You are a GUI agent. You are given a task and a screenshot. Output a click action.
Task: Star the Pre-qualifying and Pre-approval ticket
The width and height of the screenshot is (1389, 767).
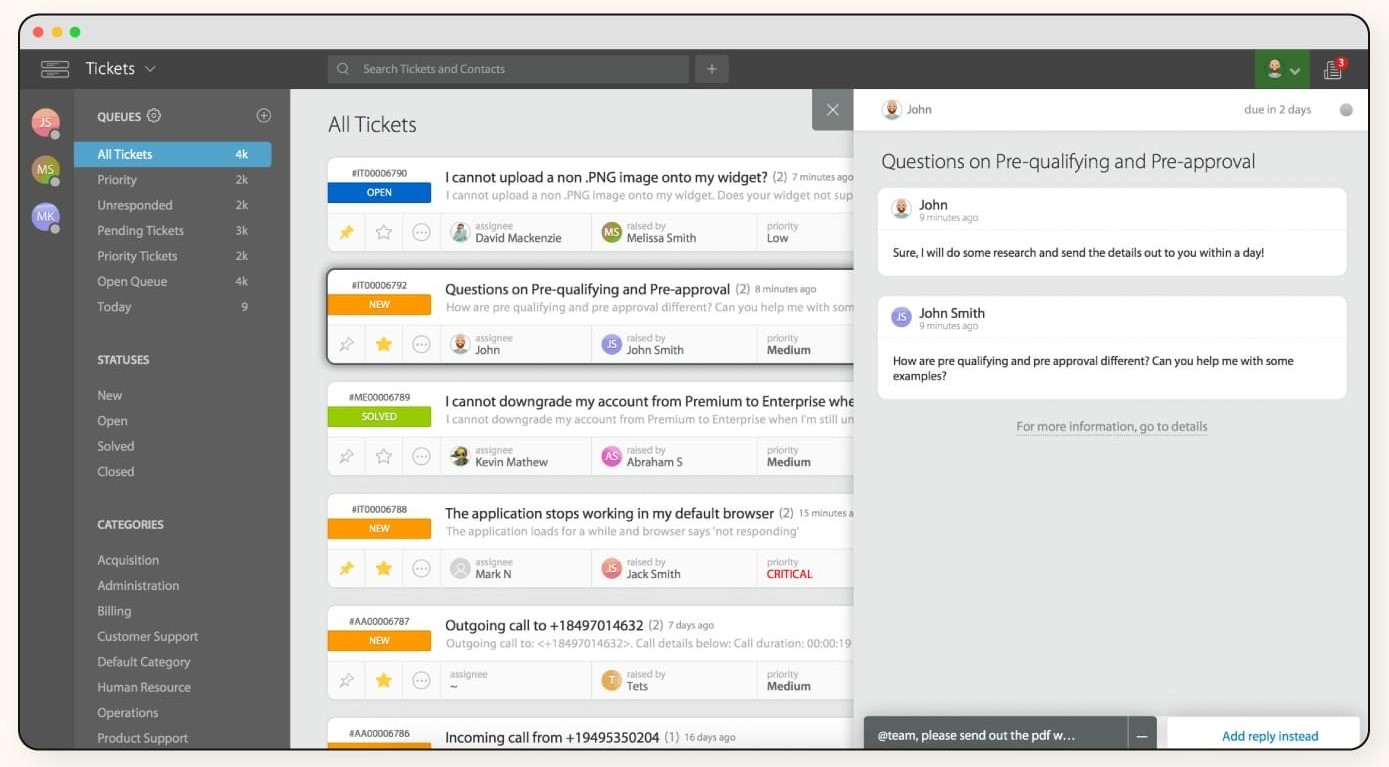[x=383, y=343]
